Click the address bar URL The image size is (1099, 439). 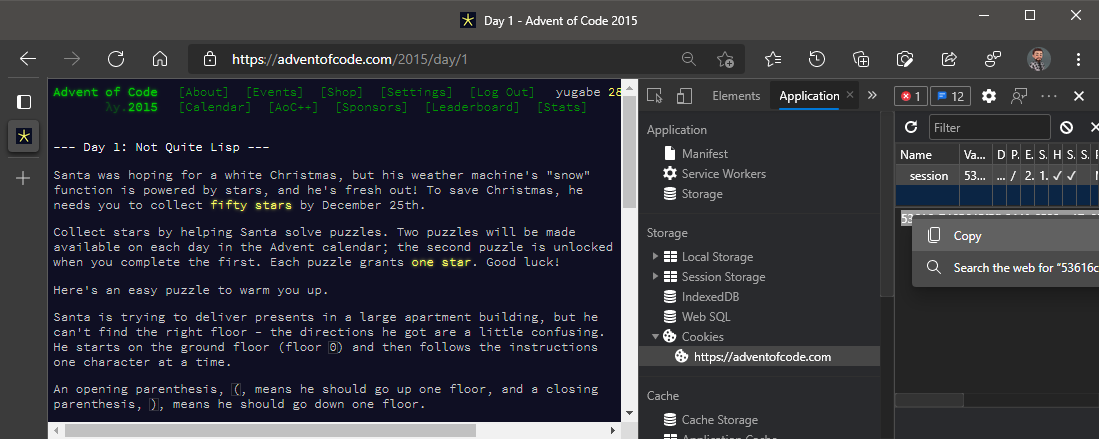350,59
